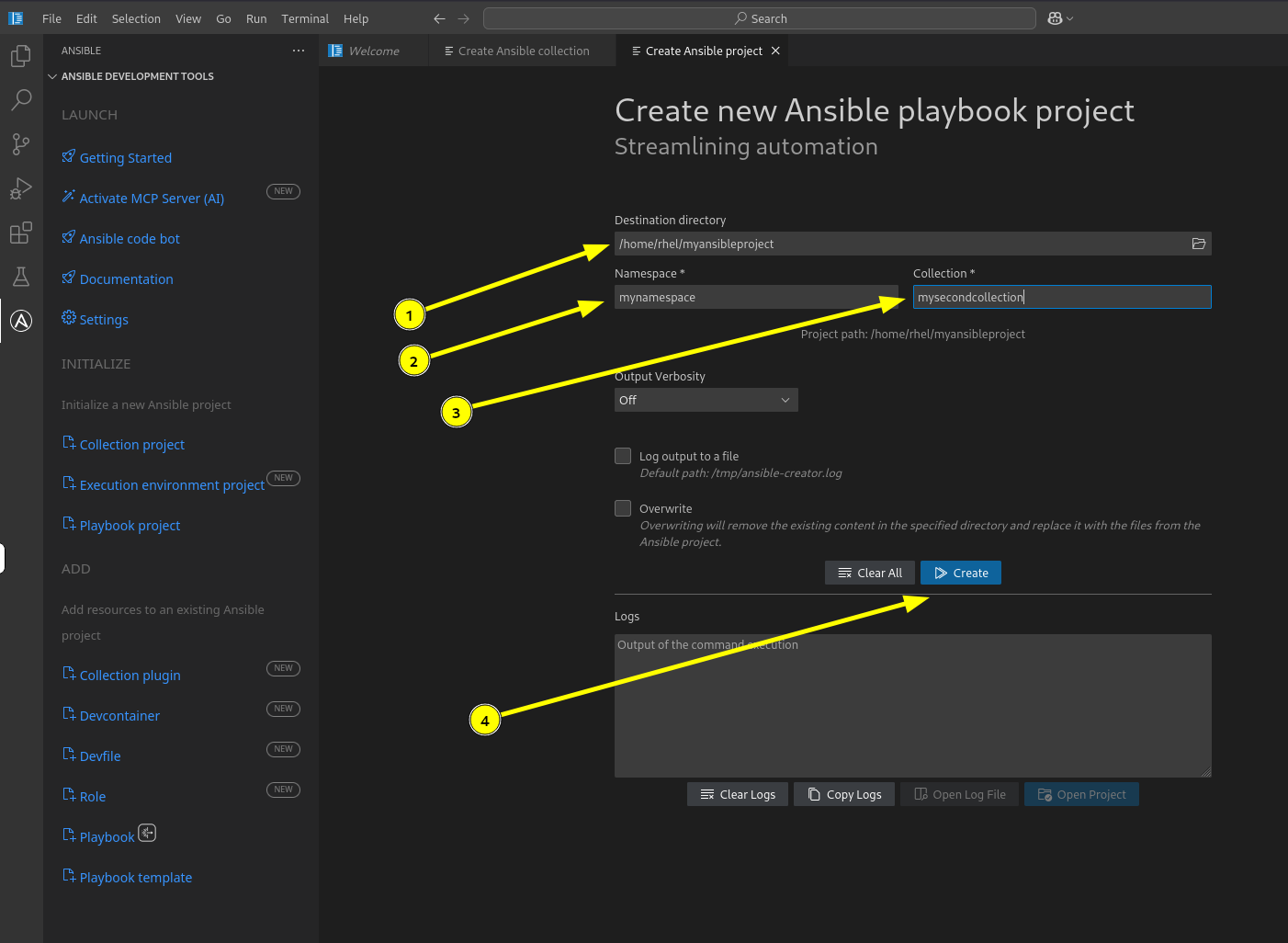The height and width of the screenshot is (943, 1288).
Task: Enable Log output to a file checkbox
Action: 623,456
